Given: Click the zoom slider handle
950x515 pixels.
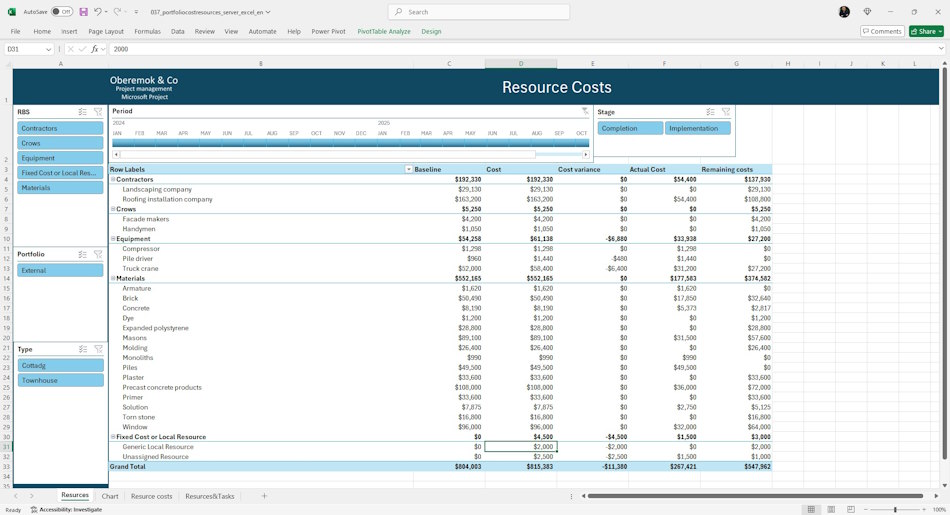Looking at the screenshot, I should pos(895,510).
